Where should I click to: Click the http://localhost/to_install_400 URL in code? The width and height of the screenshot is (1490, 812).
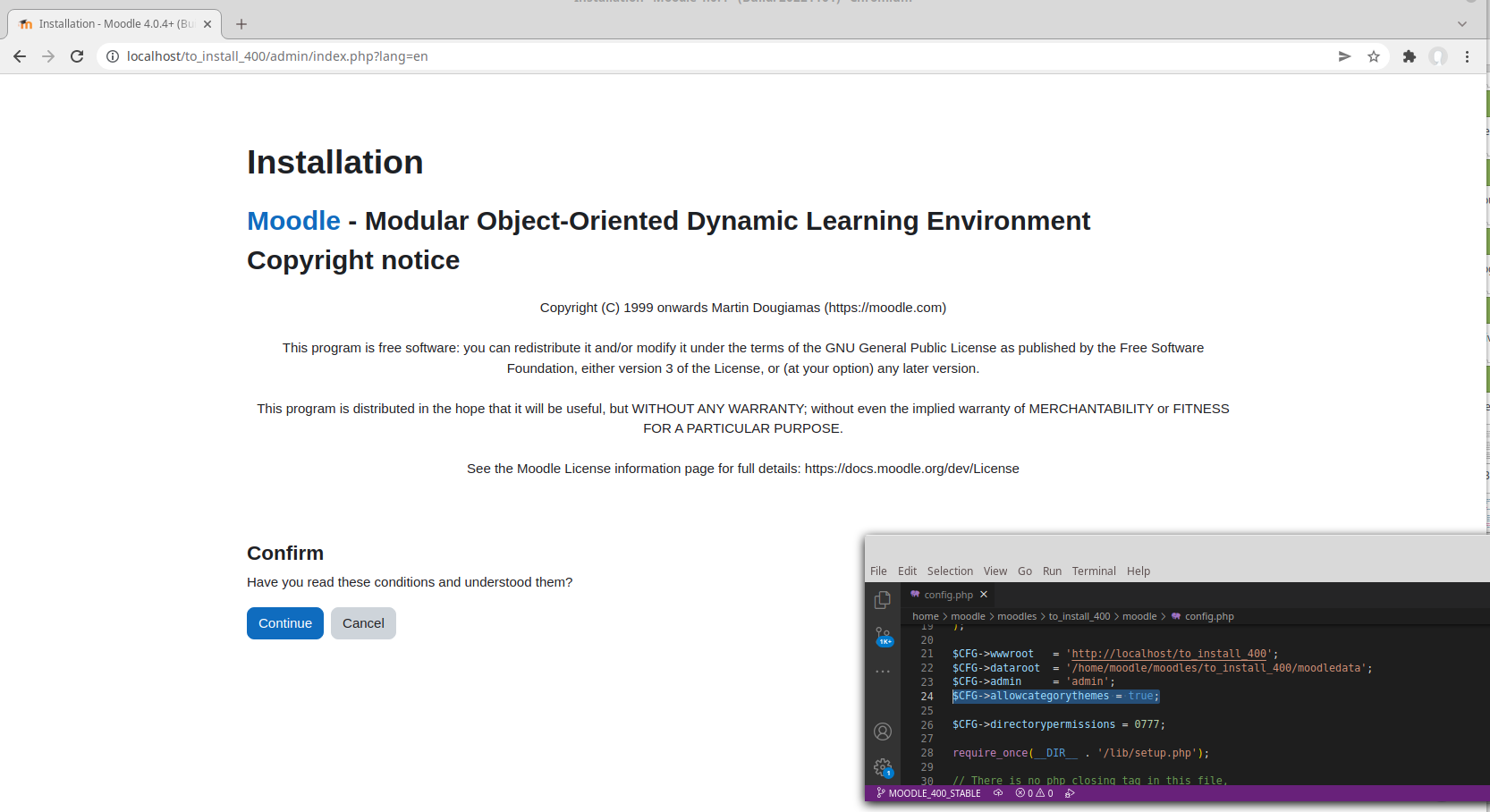click(x=1169, y=654)
